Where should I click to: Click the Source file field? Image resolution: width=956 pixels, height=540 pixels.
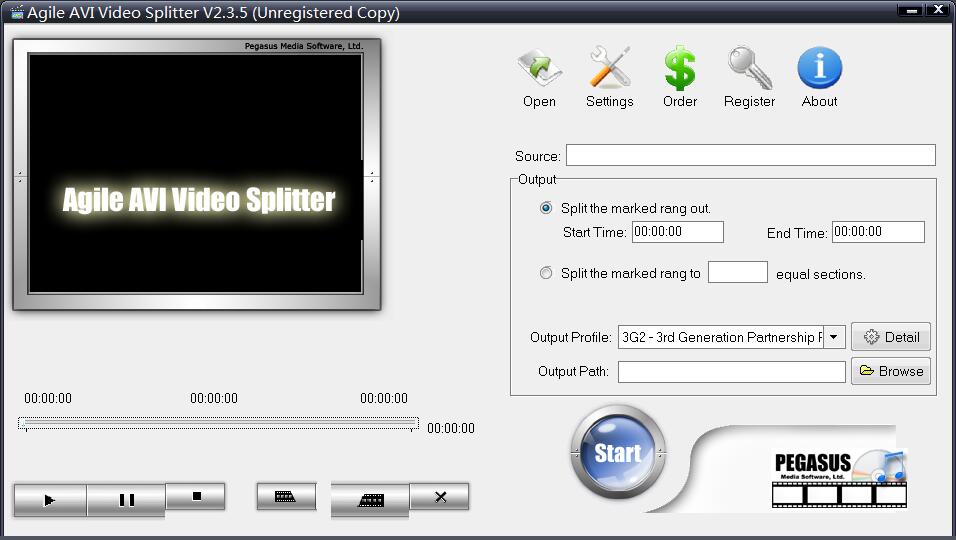point(751,155)
